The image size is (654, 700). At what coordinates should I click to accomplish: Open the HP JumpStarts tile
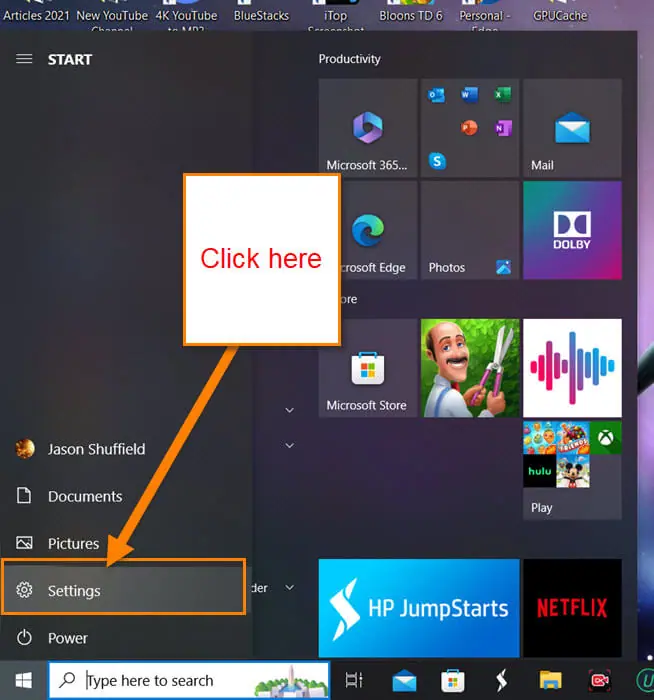tap(419, 608)
